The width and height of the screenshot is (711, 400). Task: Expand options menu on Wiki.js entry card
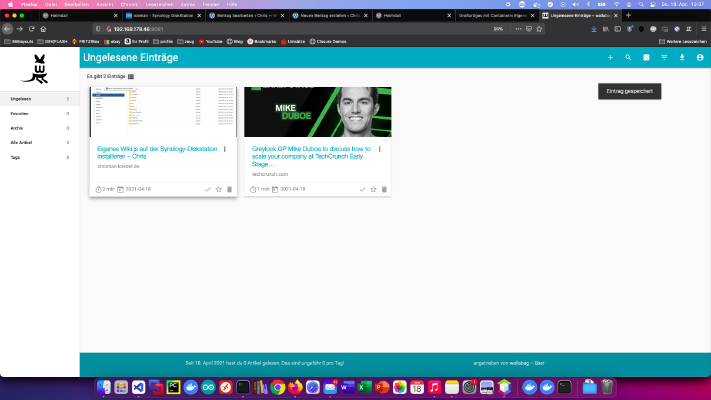tap(225, 149)
